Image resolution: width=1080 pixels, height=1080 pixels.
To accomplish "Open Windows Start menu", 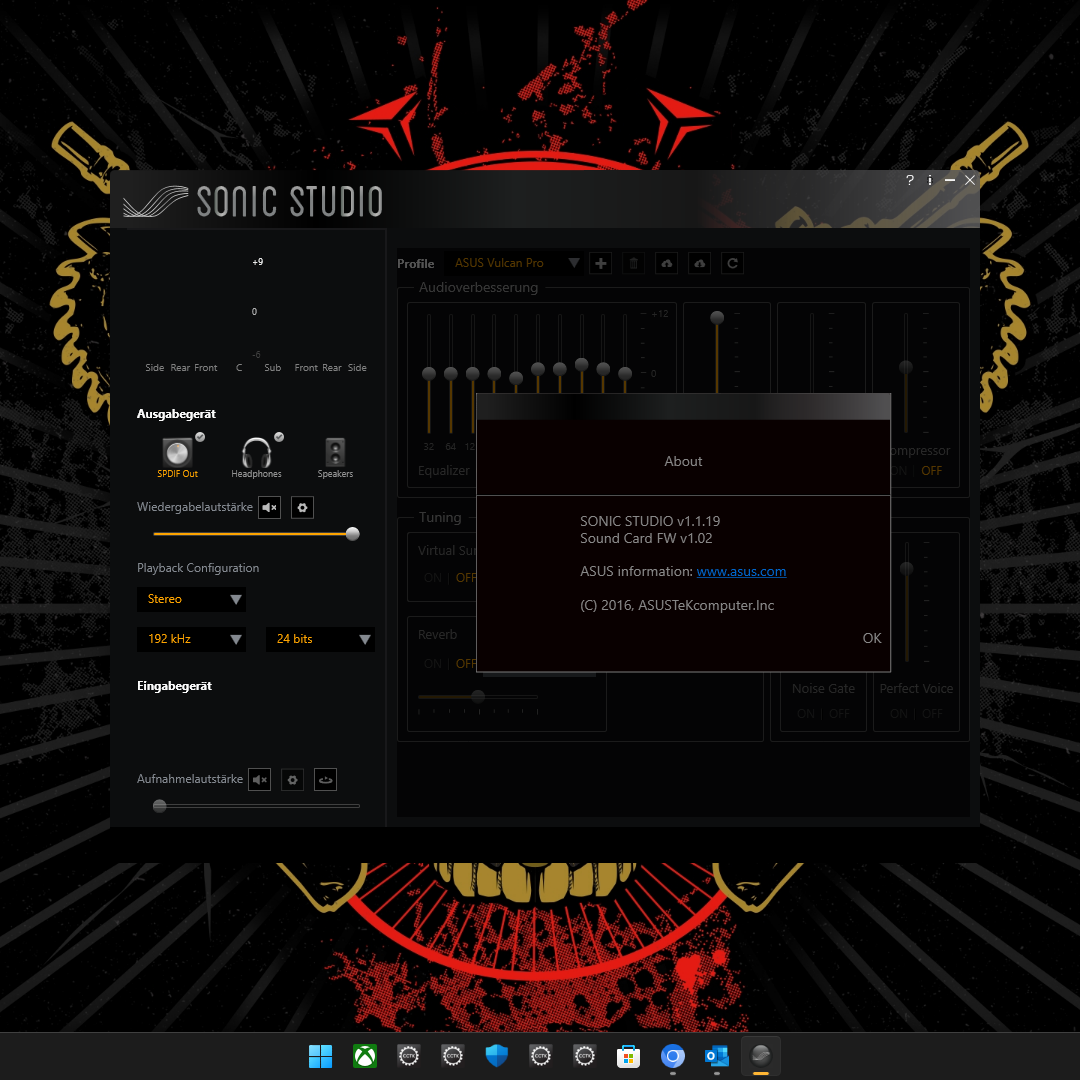I will [320, 1055].
